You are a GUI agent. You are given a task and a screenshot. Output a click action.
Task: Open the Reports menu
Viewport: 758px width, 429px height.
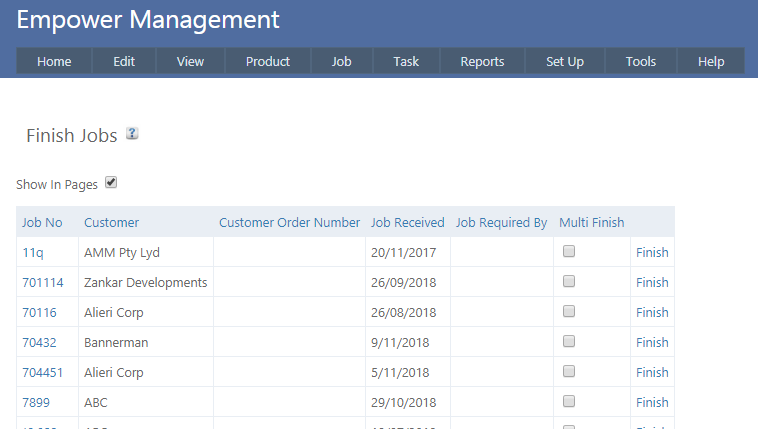tap(482, 61)
